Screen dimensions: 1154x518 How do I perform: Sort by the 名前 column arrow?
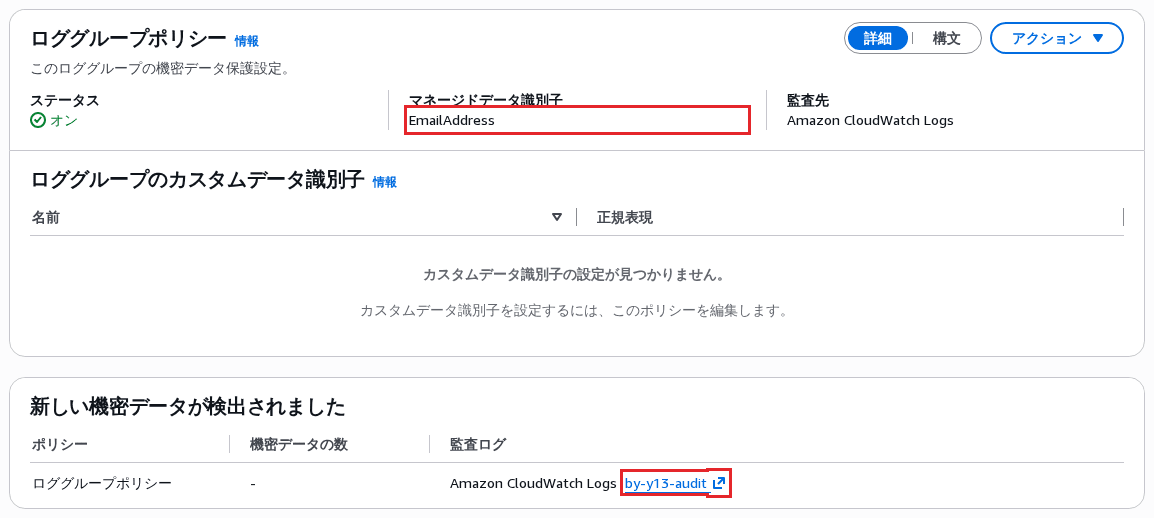[556, 217]
